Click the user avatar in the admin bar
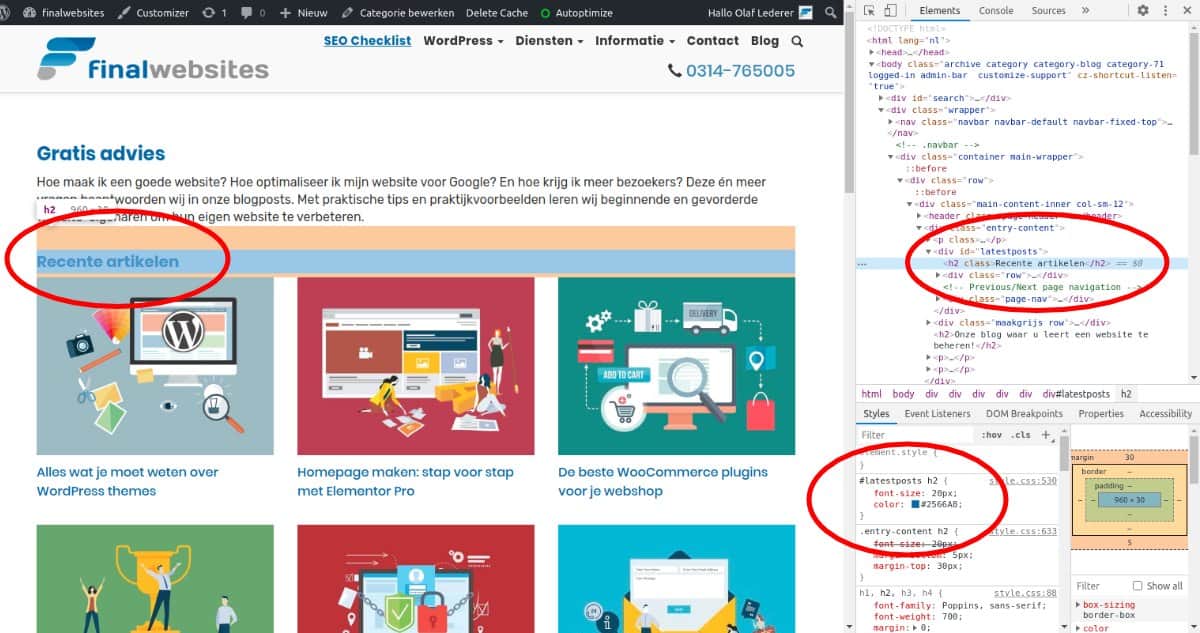Screen dimensions: 1200x633 point(806,13)
